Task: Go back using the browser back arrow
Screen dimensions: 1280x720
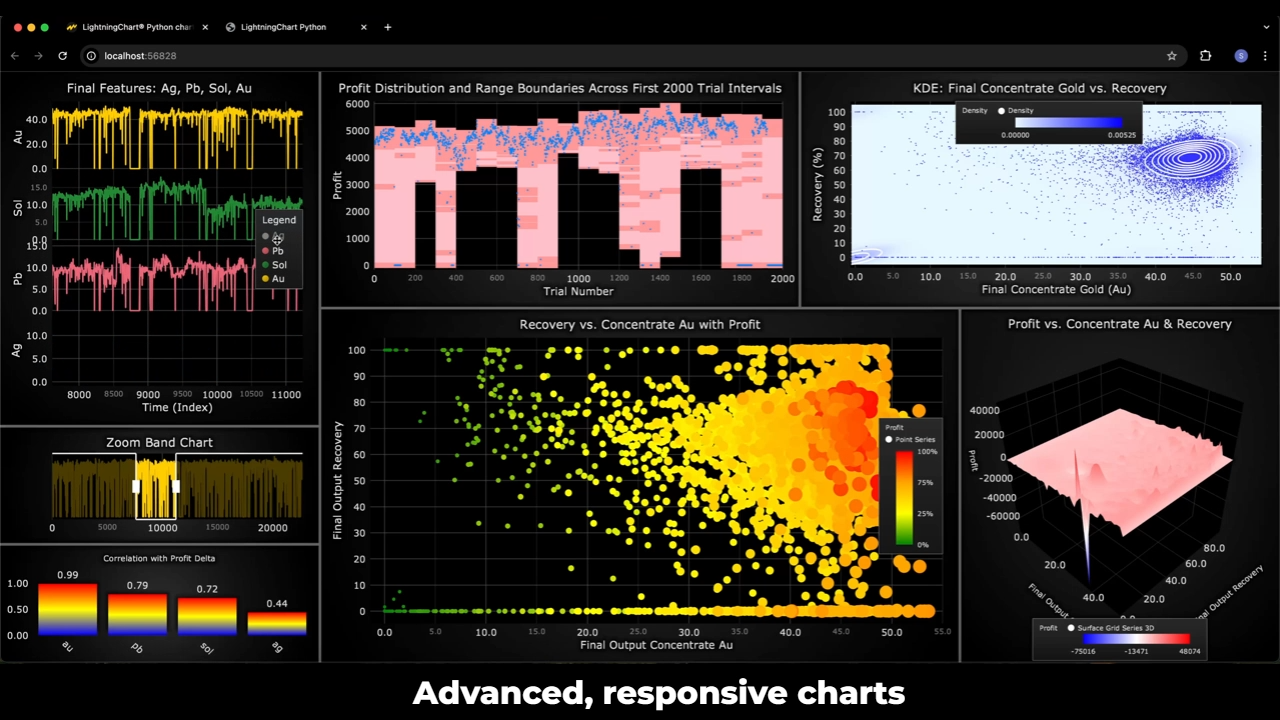Action: point(15,56)
